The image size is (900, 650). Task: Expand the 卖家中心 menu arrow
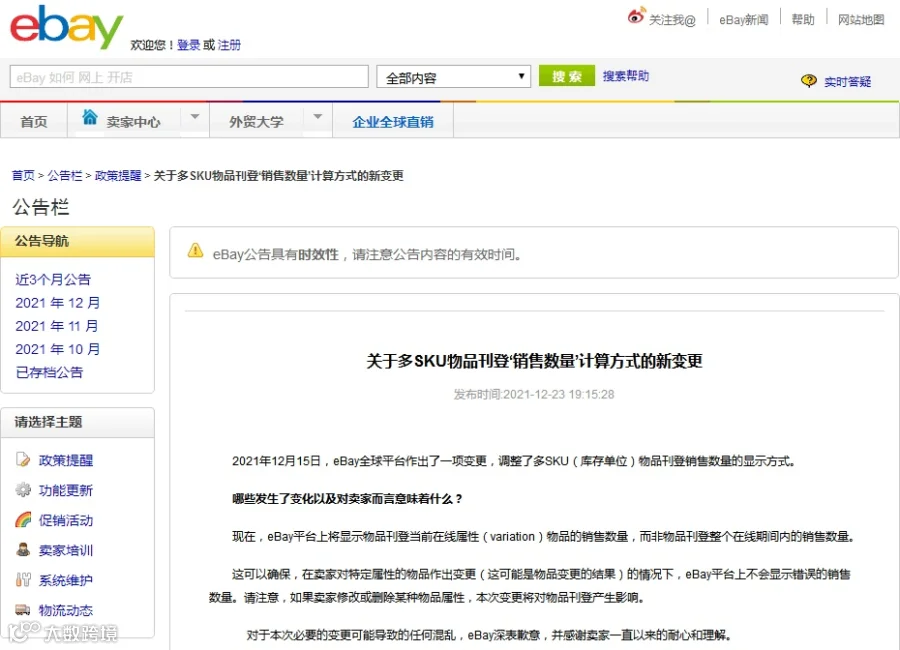[x=195, y=117]
